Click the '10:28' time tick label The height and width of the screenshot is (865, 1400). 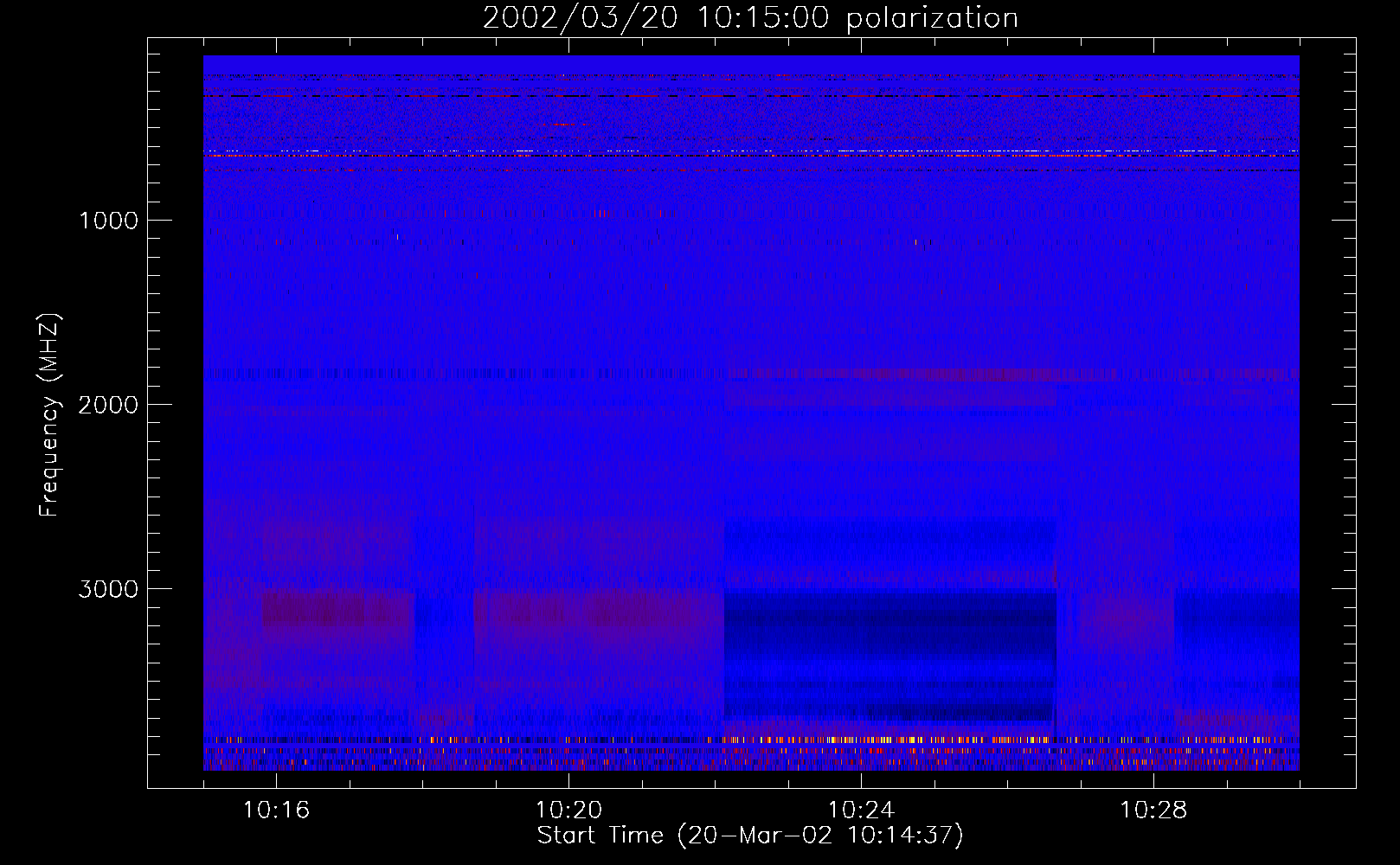point(1153,811)
